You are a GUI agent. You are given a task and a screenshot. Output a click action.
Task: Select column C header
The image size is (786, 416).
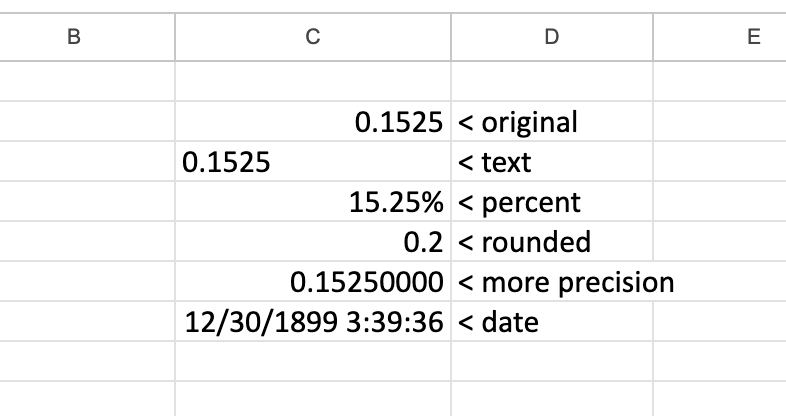point(313,38)
